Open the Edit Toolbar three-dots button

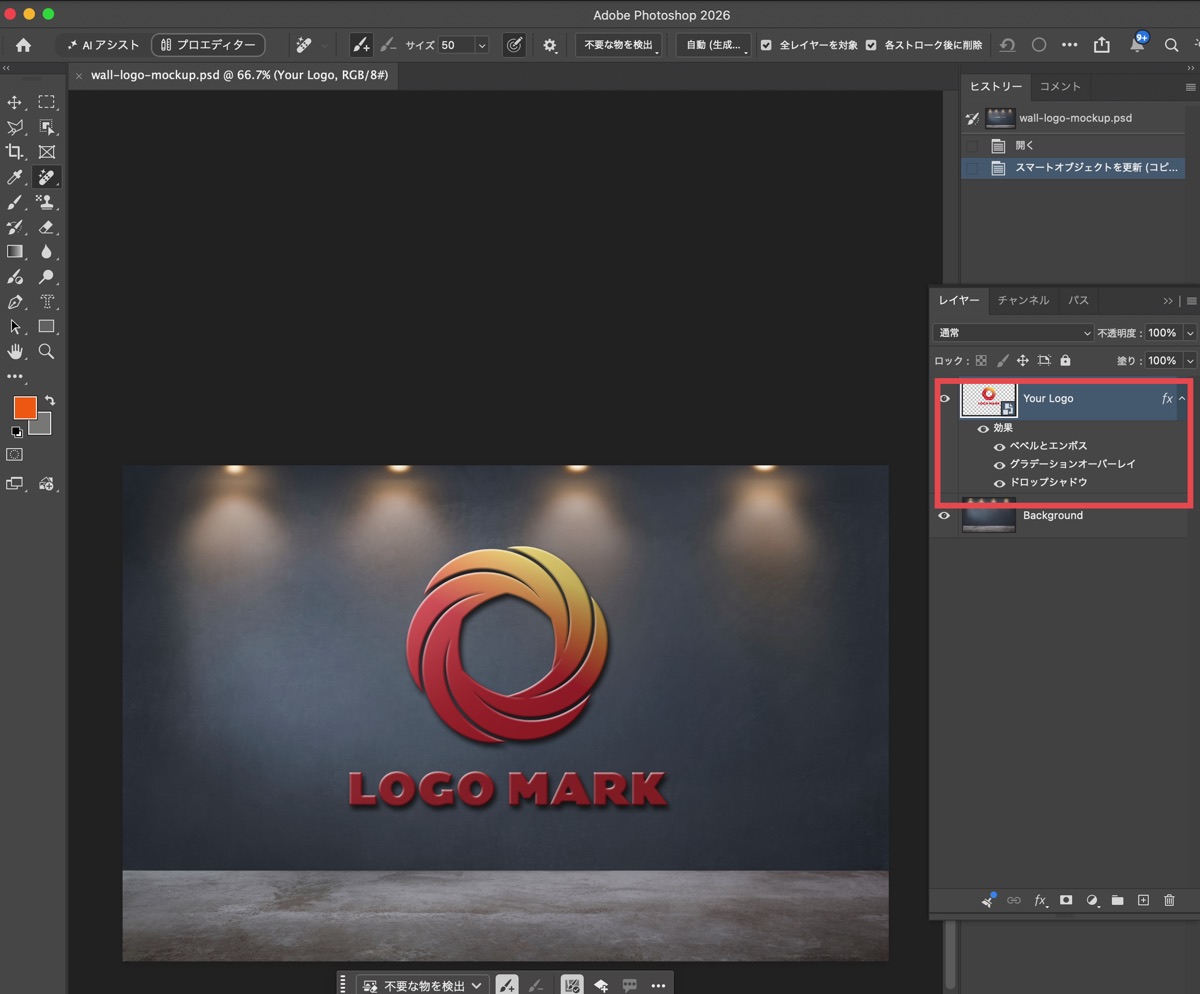click(15, 377)
